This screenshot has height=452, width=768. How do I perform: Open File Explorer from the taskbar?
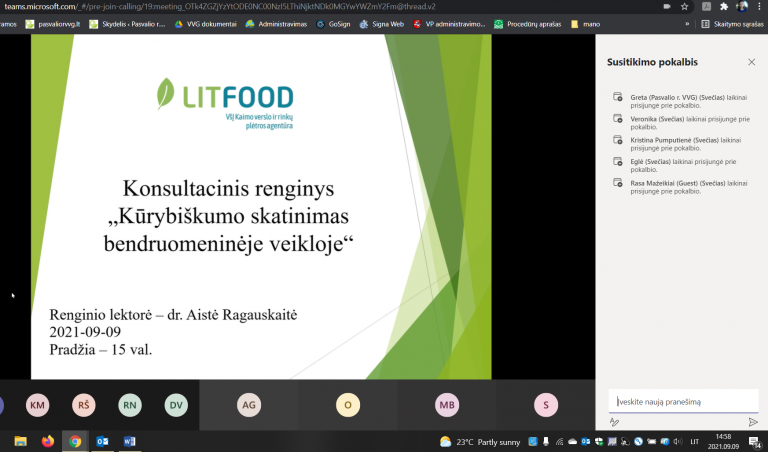click(x=20, y=441)
